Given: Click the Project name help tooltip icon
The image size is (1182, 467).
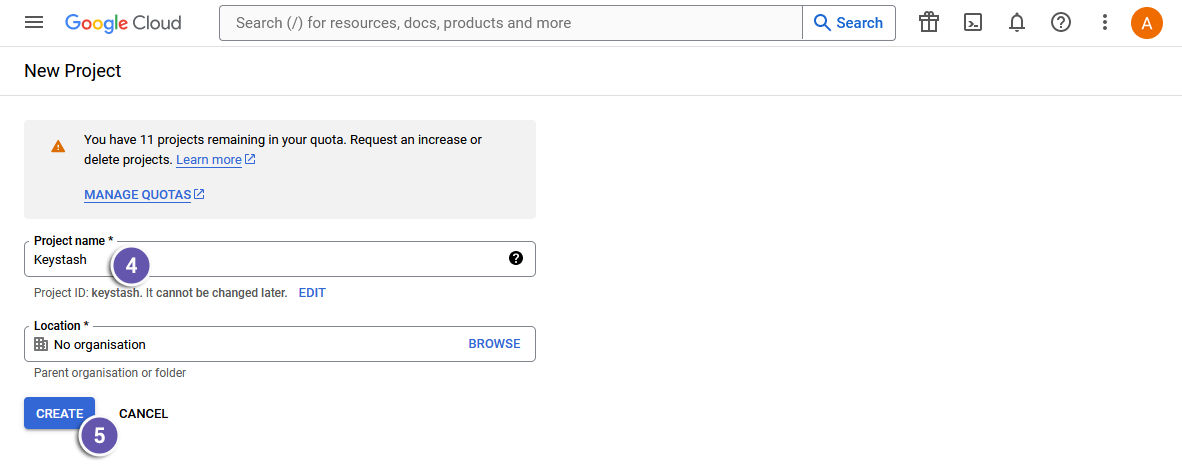Looking at the screenshot, I should (x=516, y=258).
